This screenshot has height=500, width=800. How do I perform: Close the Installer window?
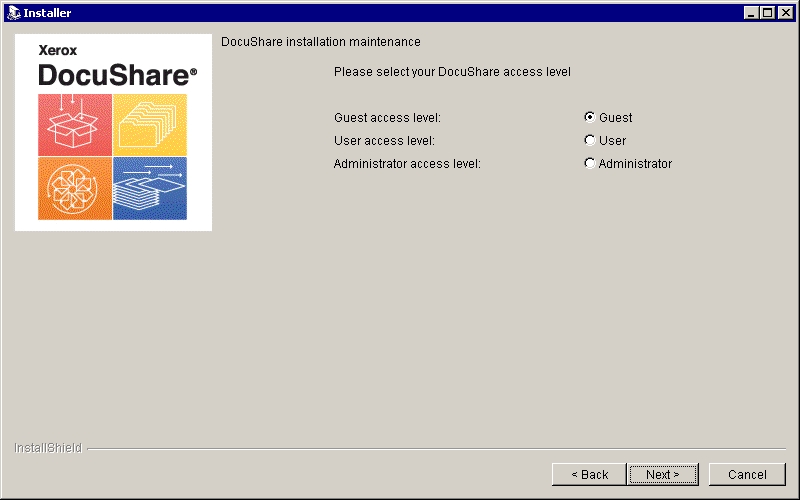coord(786,13)
